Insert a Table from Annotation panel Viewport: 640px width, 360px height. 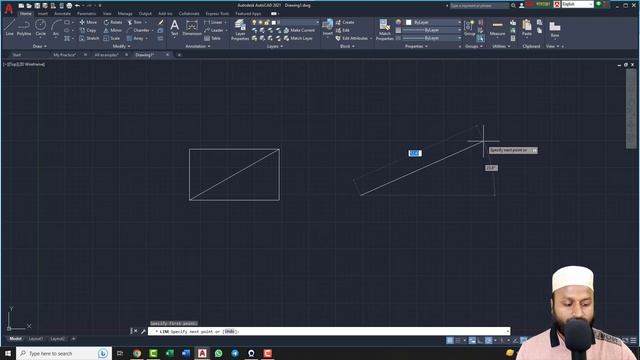click(212, 38)
